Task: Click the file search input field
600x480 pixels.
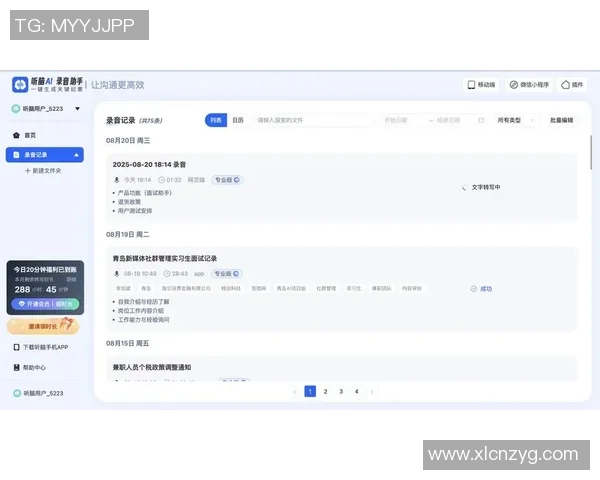Action: pyautogui.click(x=313, y=120)
